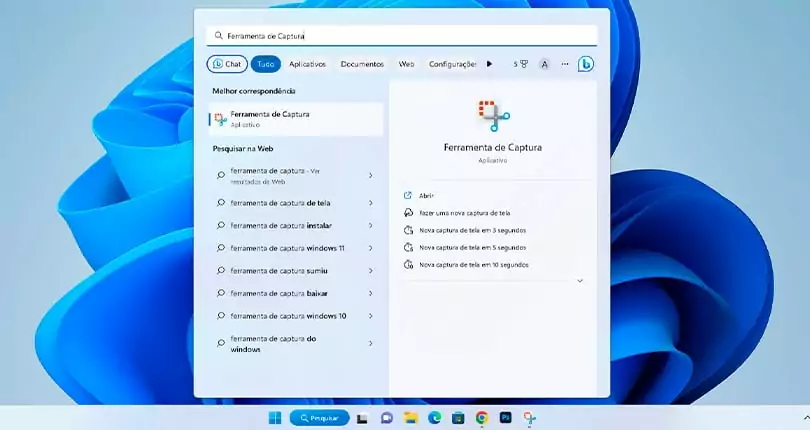Open suggestion ferramenta de captura sumiu
810x430 pixels.
[296, 271]
